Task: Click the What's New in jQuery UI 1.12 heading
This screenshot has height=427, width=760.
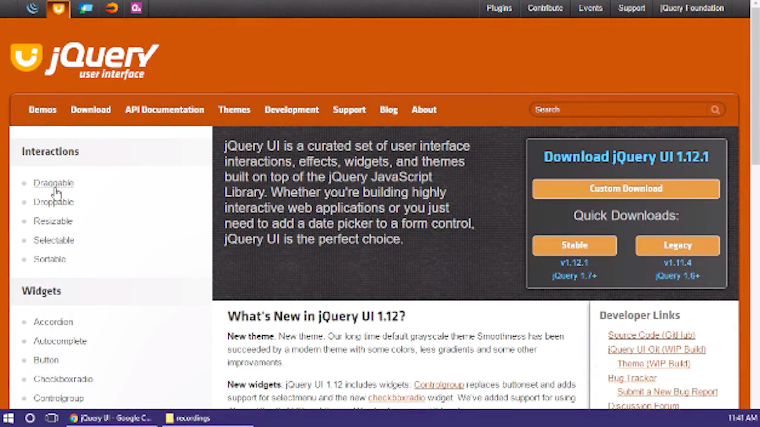Action: [317, 316]
